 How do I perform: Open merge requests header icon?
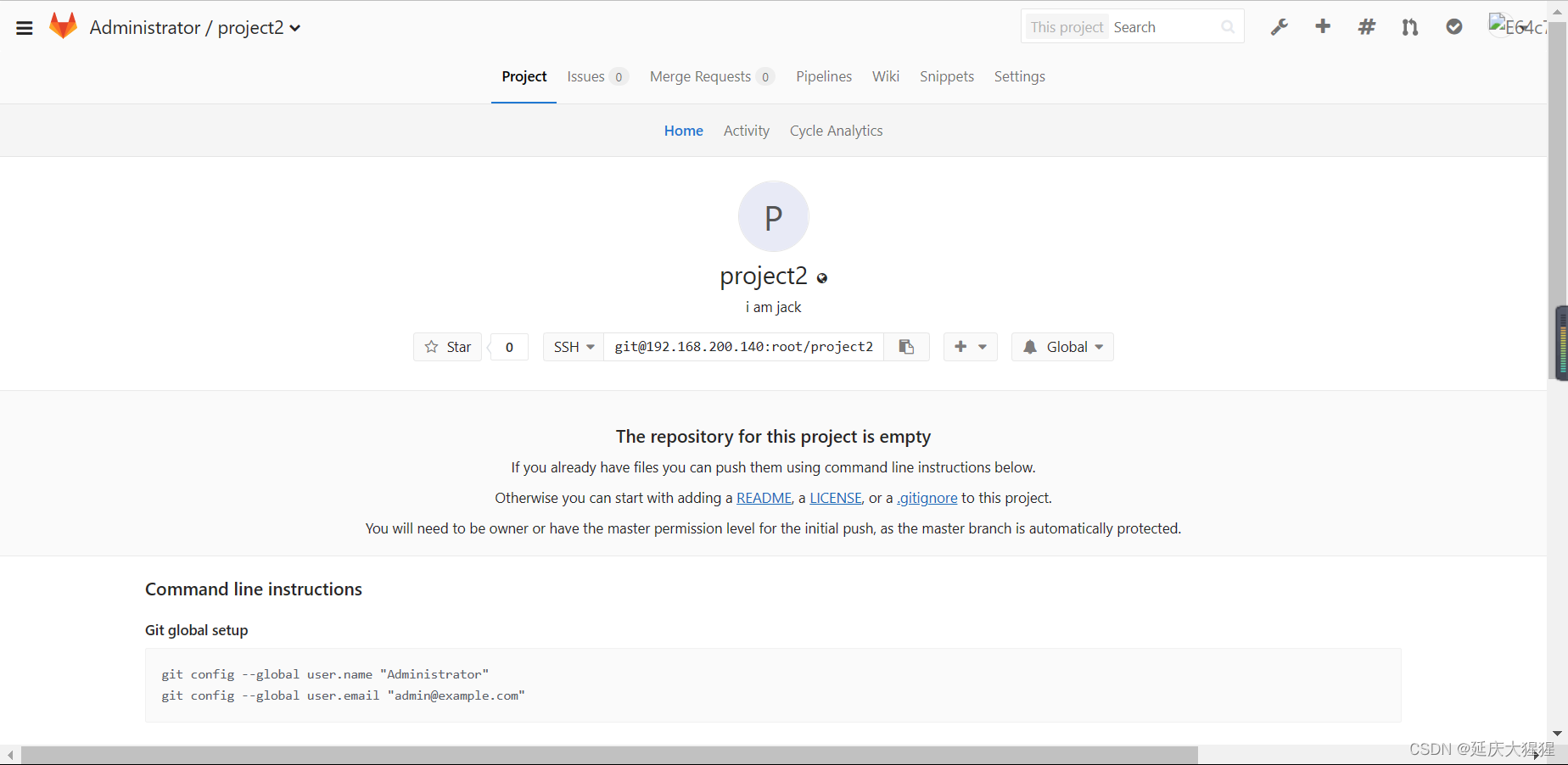click(1410, 27)
